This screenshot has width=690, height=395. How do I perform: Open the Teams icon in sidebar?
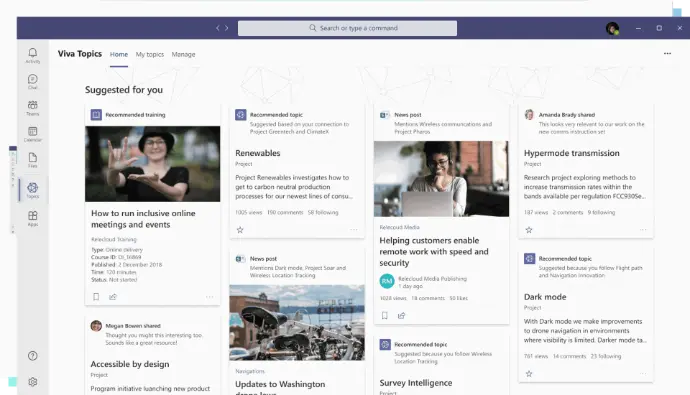click(x=33, y=108)
